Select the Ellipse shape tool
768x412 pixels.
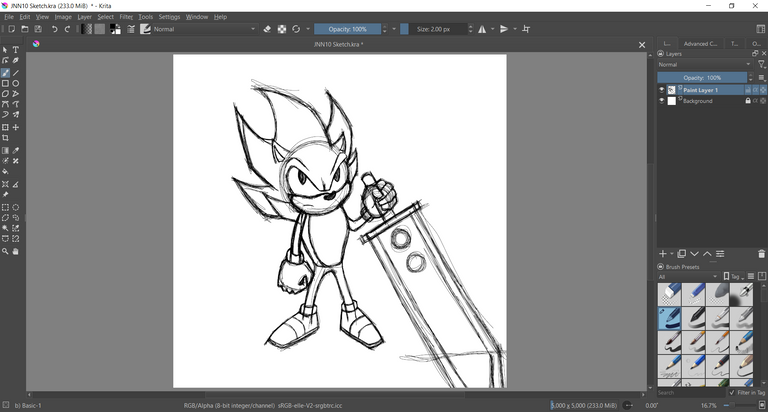pos(16,84)
